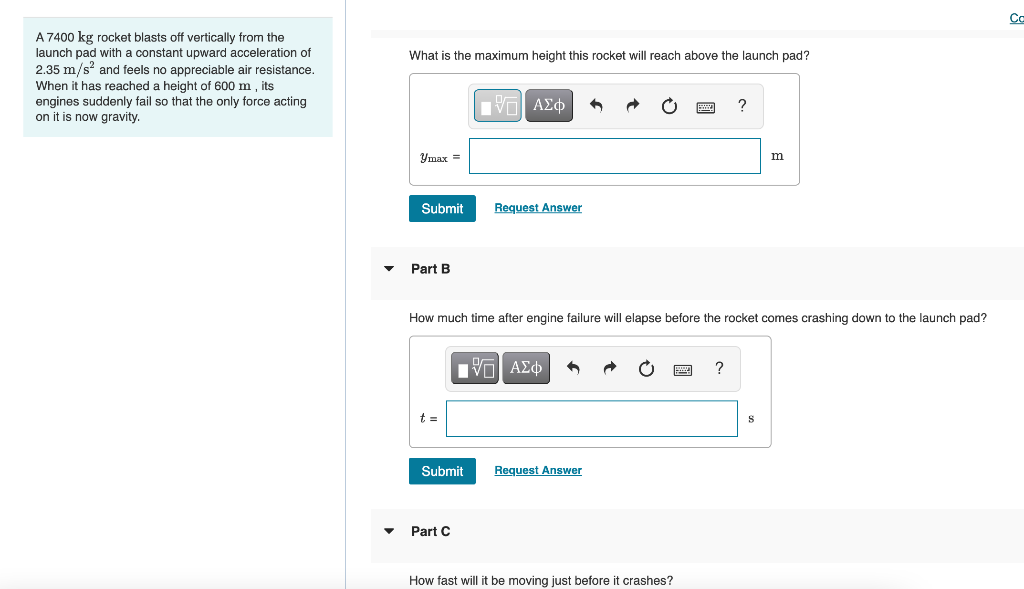Select the Part B heading text
The image size is (1024, 589).
(430, 269)
